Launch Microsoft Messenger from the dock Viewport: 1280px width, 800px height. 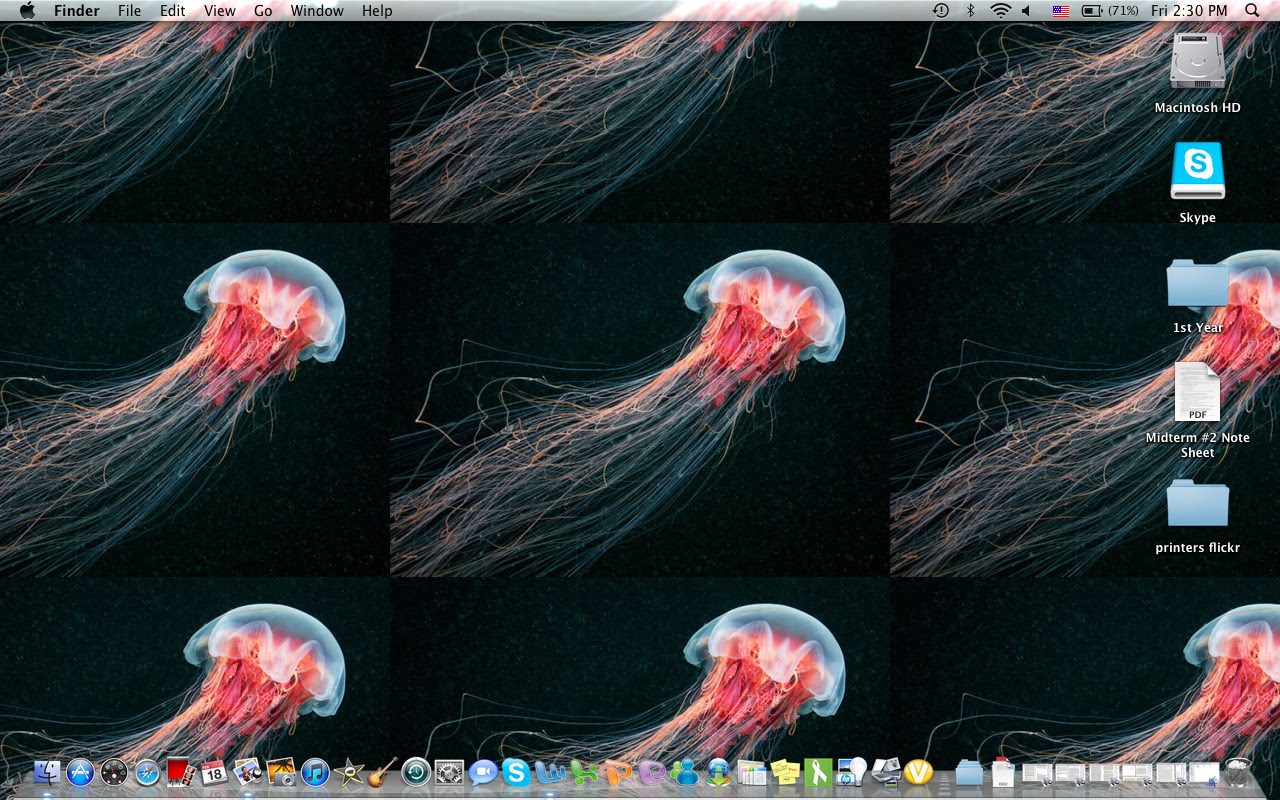click(x=685, y=772)
